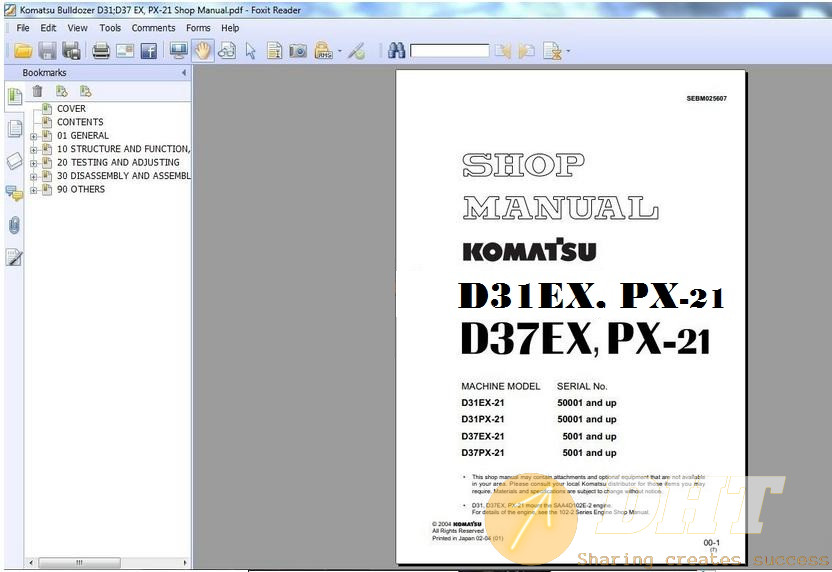Viewport: 832px width, 572px height.
Task: Choose the Select Text tool icon
Action: point(274,51)
